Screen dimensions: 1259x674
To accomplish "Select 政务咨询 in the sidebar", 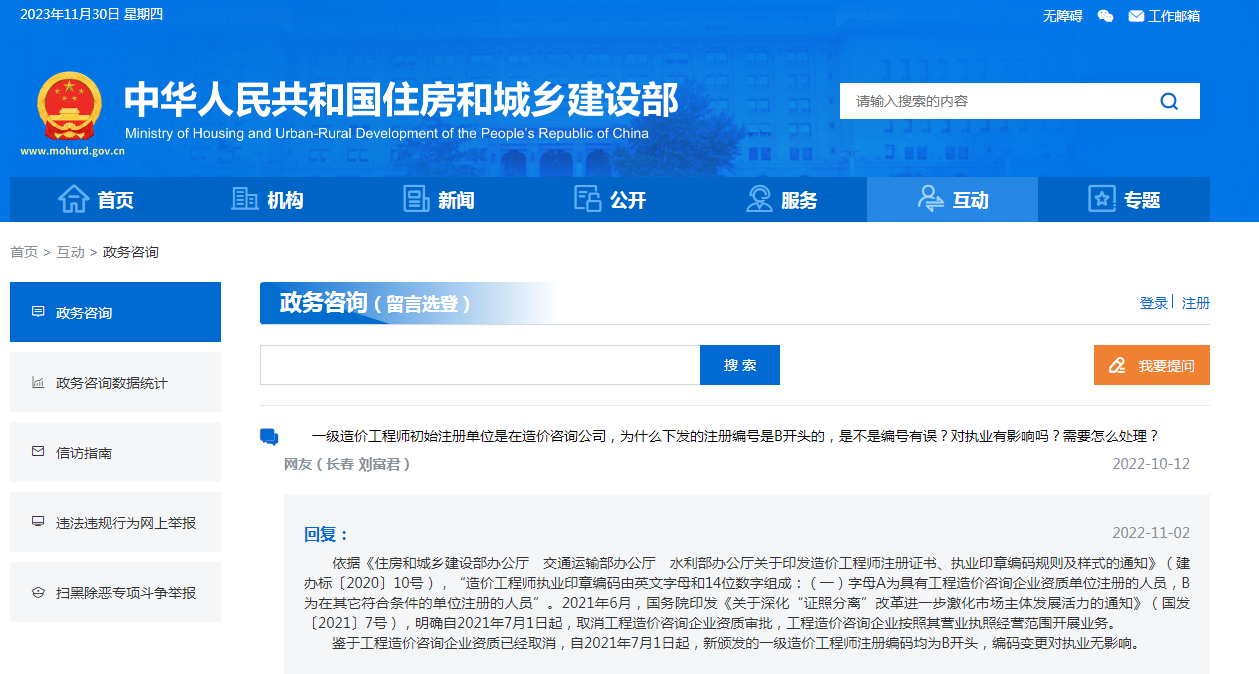I will tap(115, 312).
